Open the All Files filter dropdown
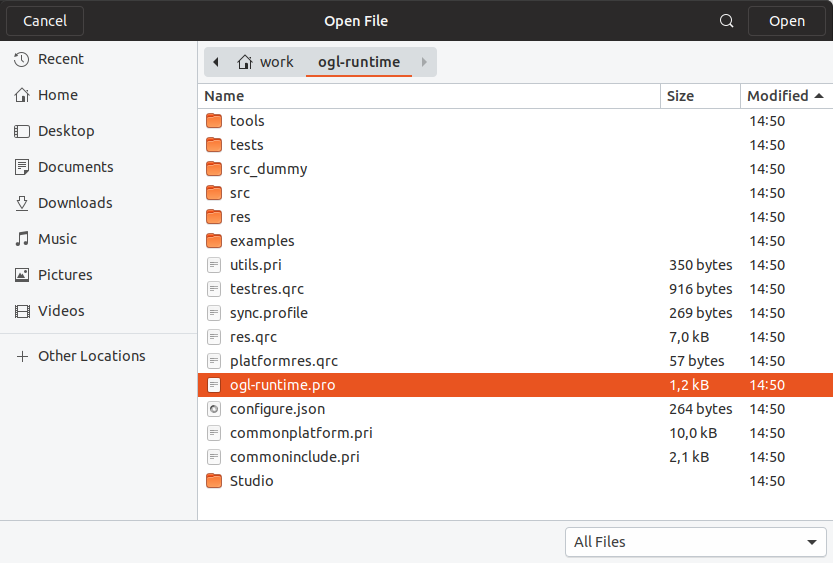This screenshot has height=563, width=833. (x=695, y=542)
